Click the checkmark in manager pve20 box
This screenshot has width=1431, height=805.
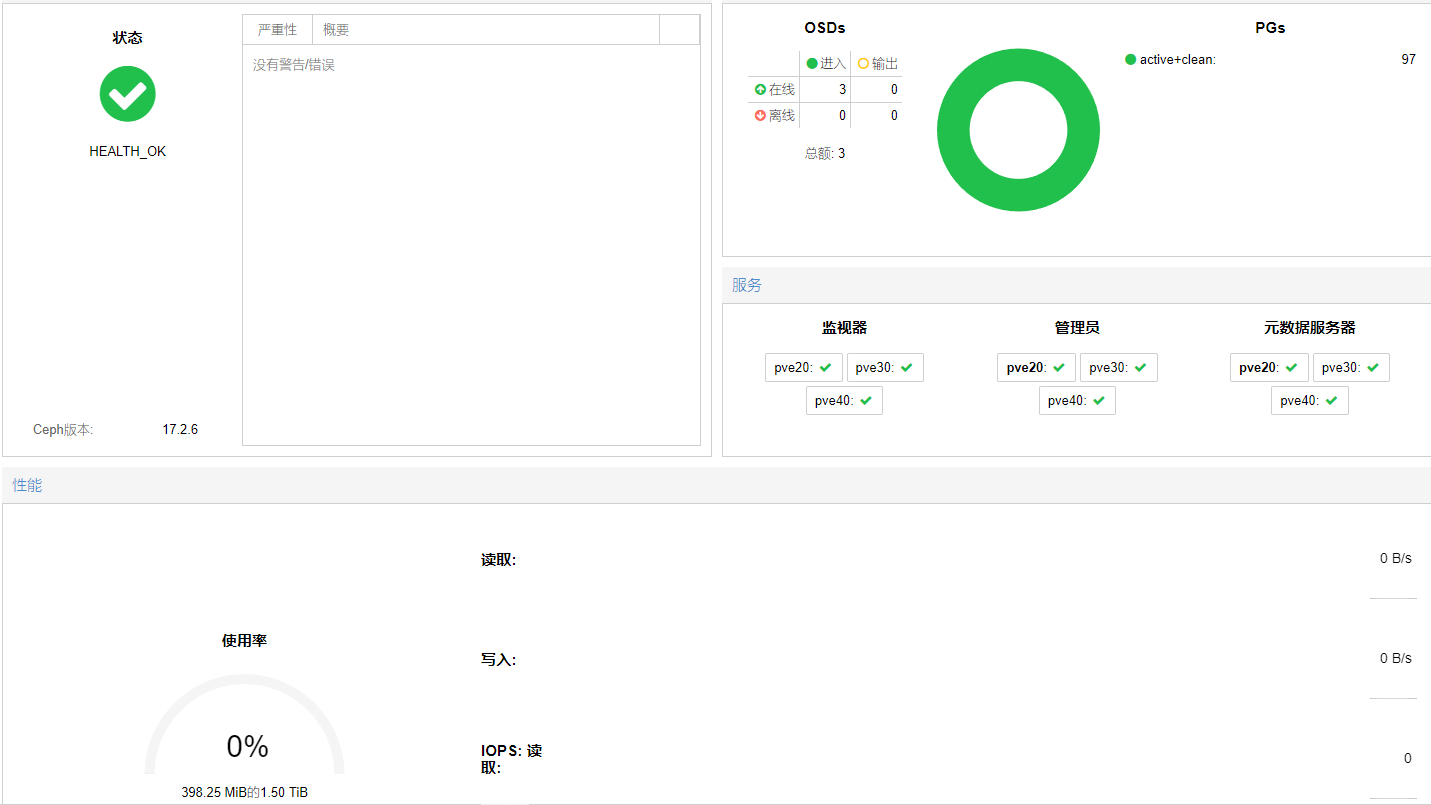[x=1059, y=367]
